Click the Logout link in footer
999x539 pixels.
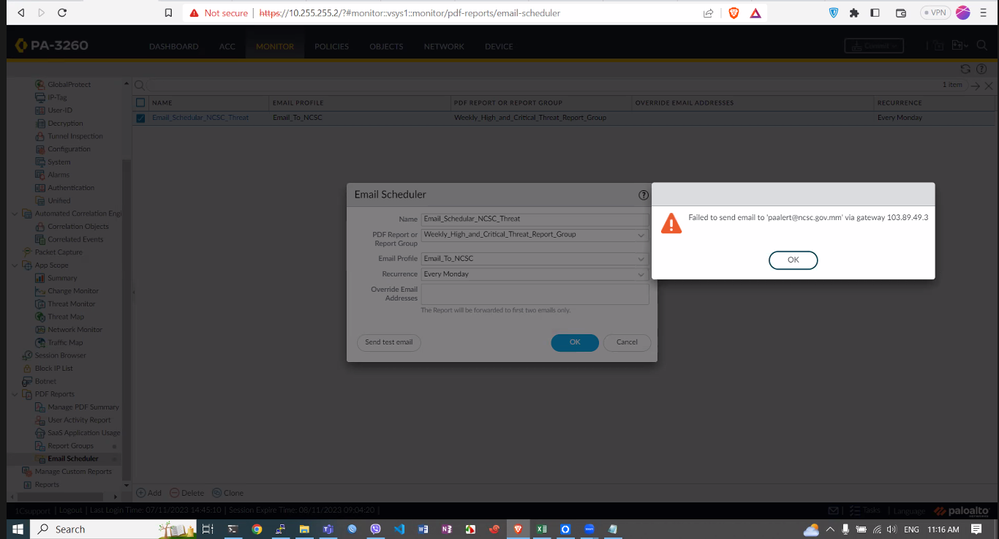tap(70, 510)
